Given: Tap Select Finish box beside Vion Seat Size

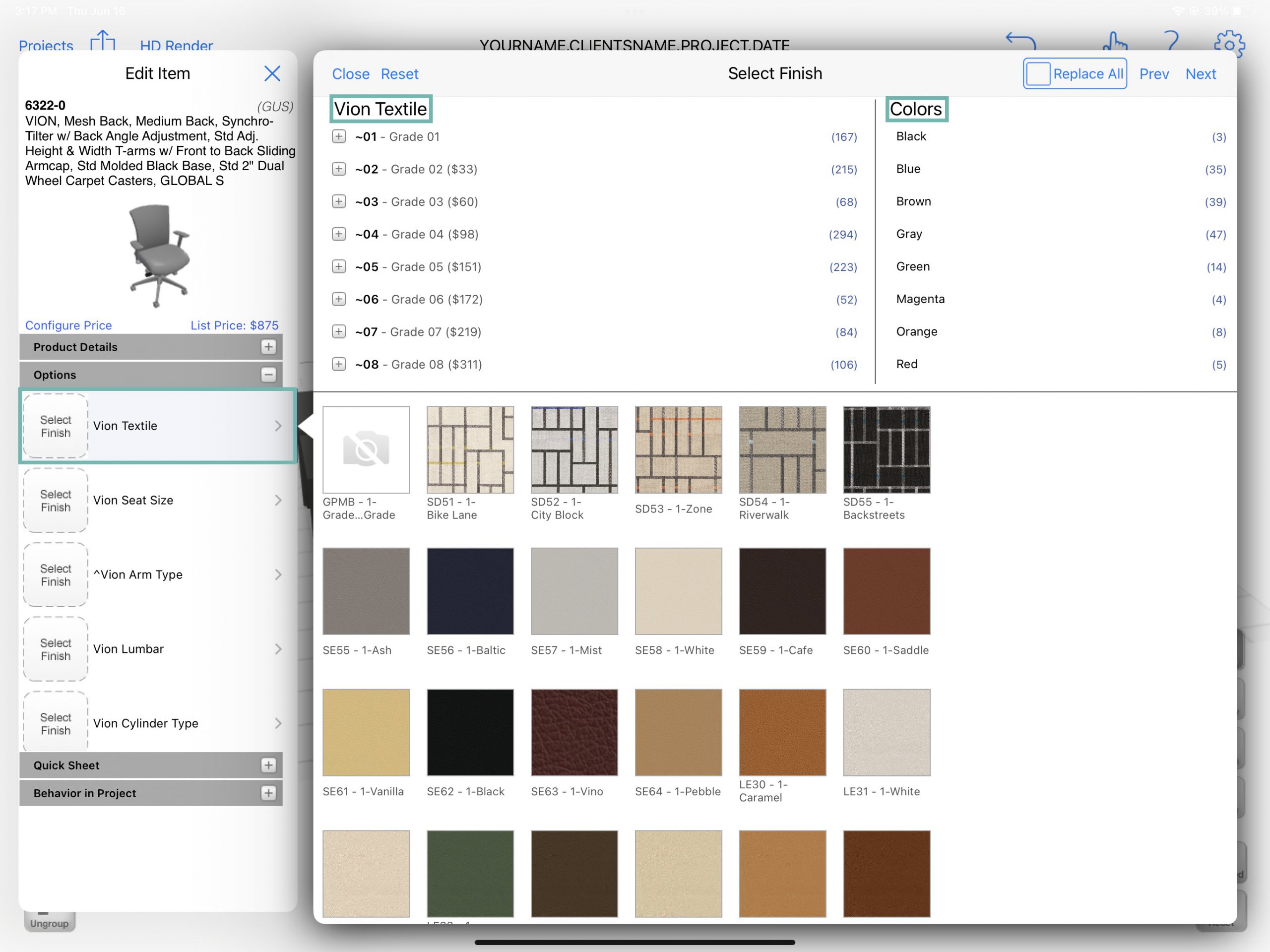Looking at the screenshot, I should click(x=56, y=500).
